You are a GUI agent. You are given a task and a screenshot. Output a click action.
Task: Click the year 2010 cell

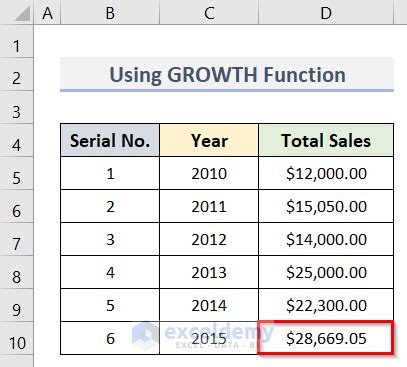pyautogui.click(x=209, y=173)
